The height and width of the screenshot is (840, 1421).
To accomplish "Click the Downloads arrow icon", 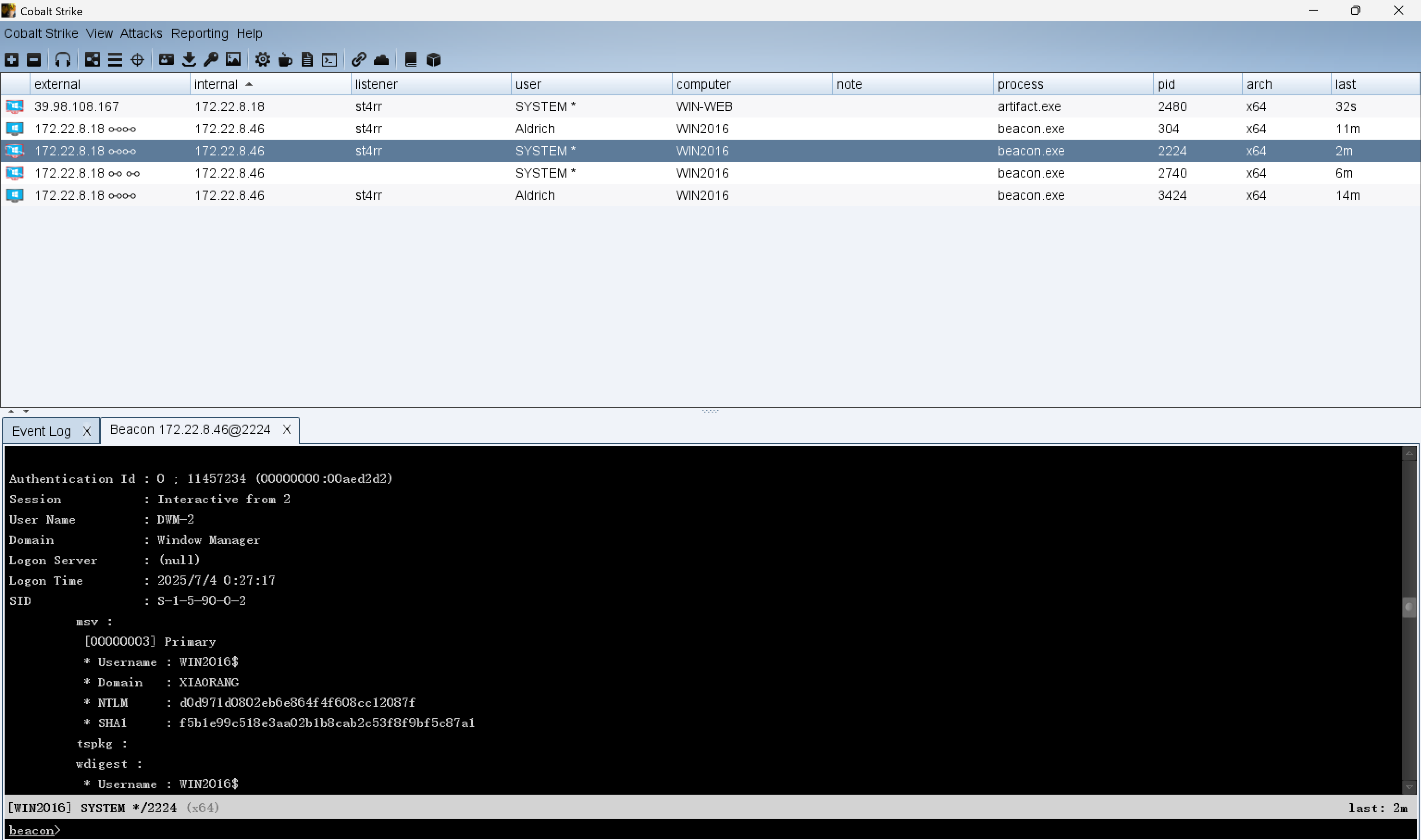I will [x=189, y=59].
